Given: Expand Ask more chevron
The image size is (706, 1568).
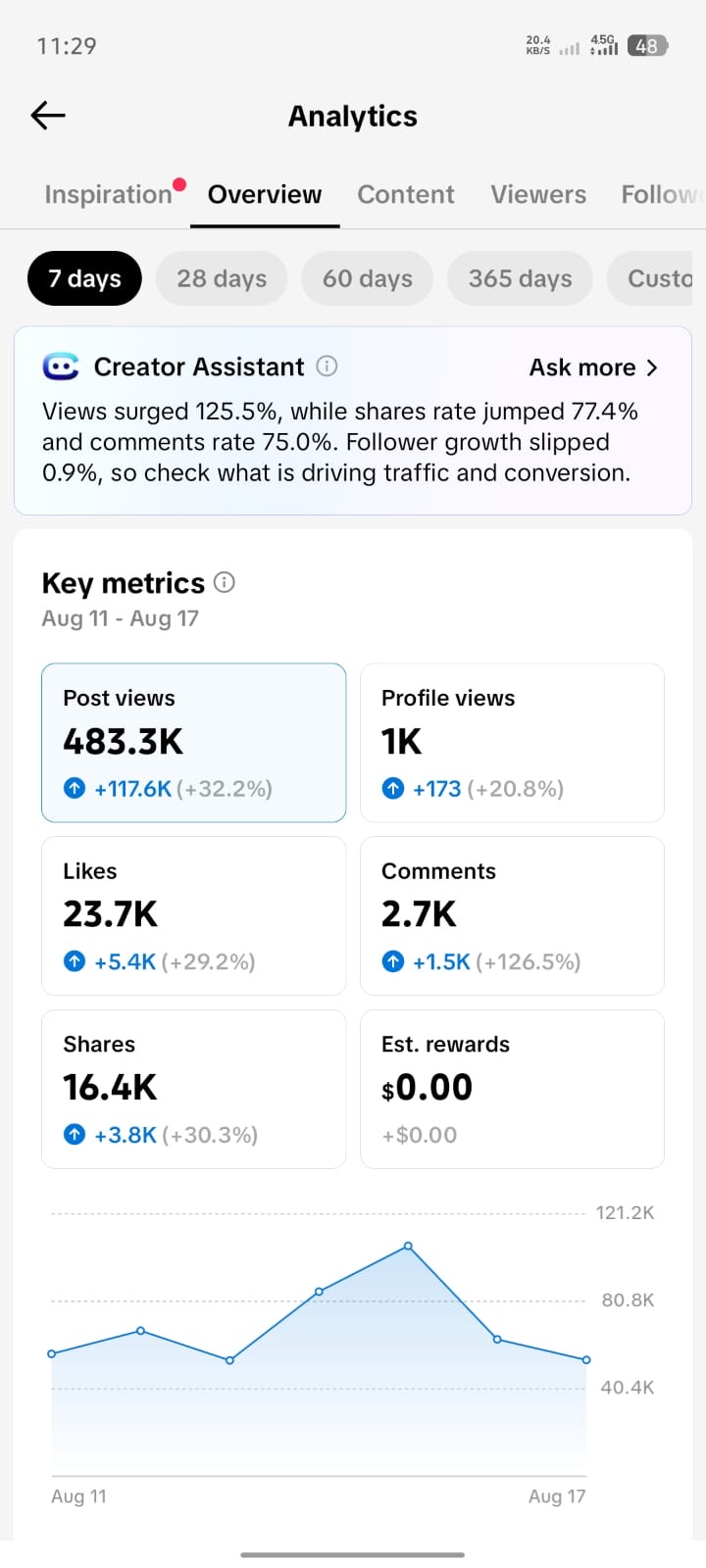Looking at the screenshot, I should point(653,367).
